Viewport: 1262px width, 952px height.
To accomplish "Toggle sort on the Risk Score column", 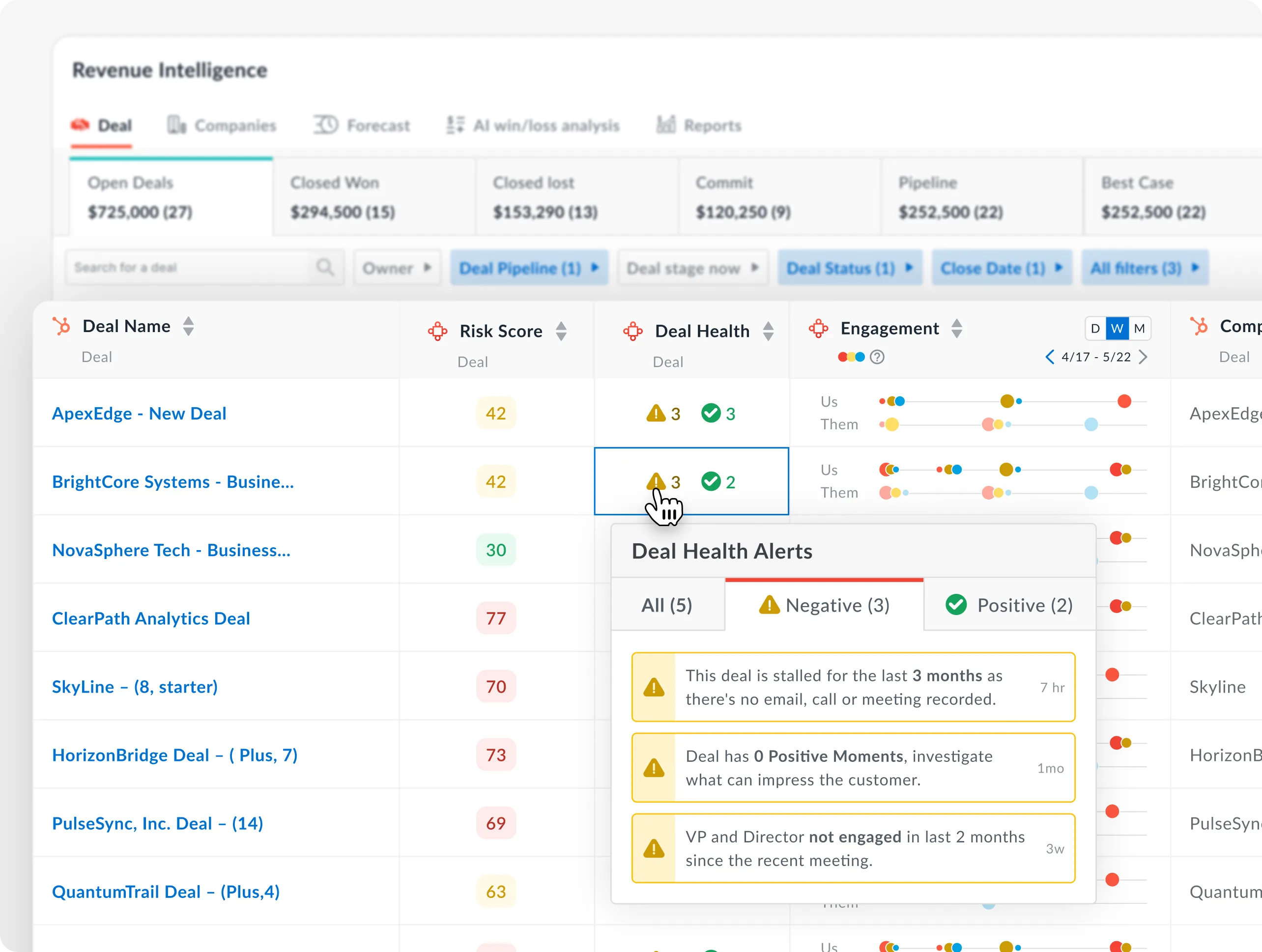I will (561, 331).
